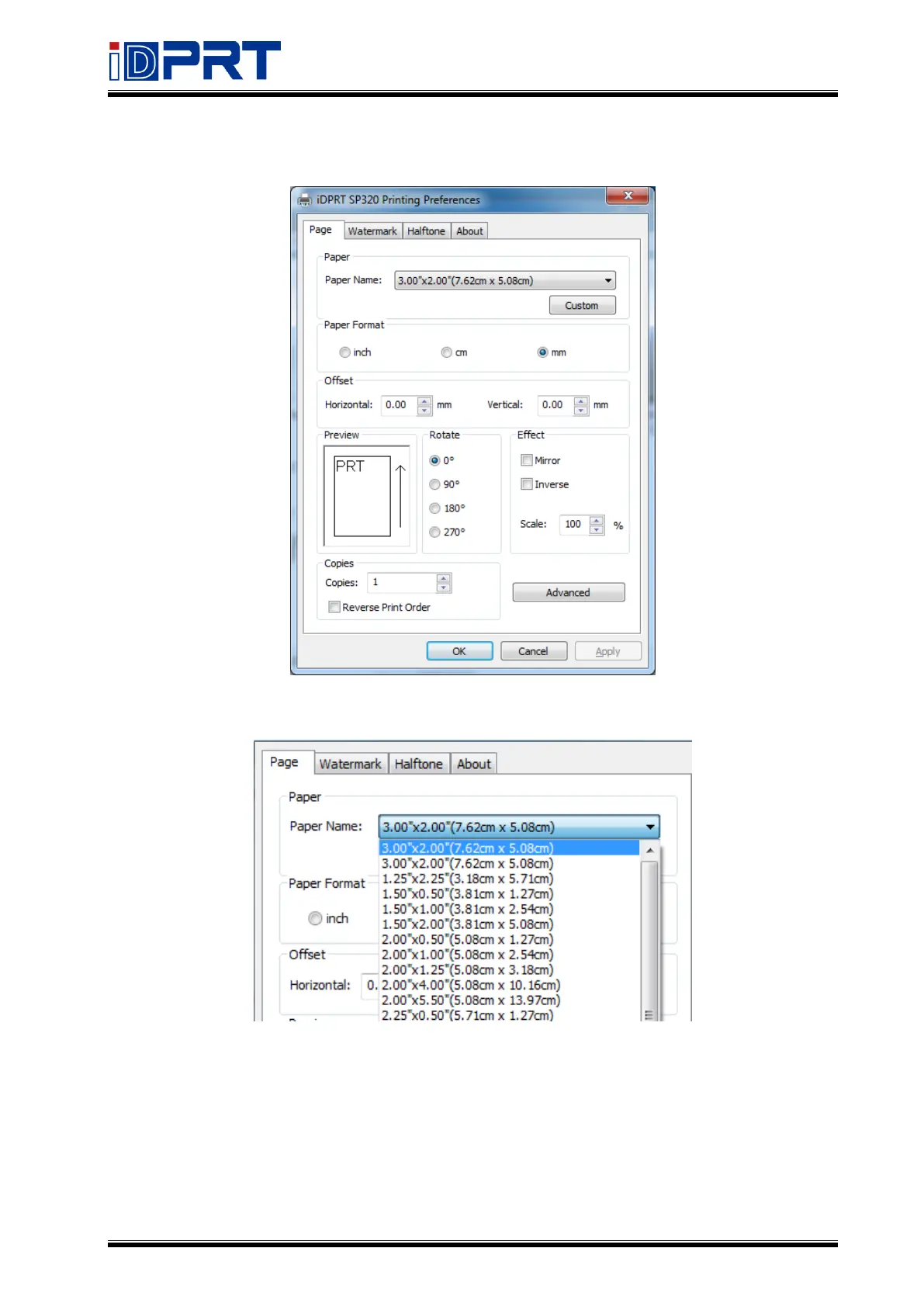Decrease Scale with down arrow
Screen dimensions: 924x1307
[x=597, y=529]
